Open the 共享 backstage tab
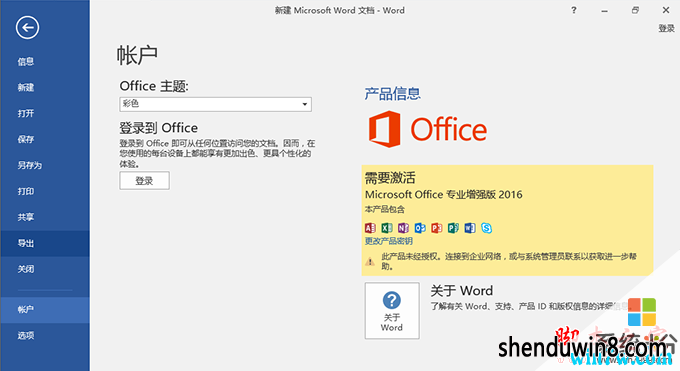Image resolution: width=680 pixels, height=371 pixels. point(45,217)
